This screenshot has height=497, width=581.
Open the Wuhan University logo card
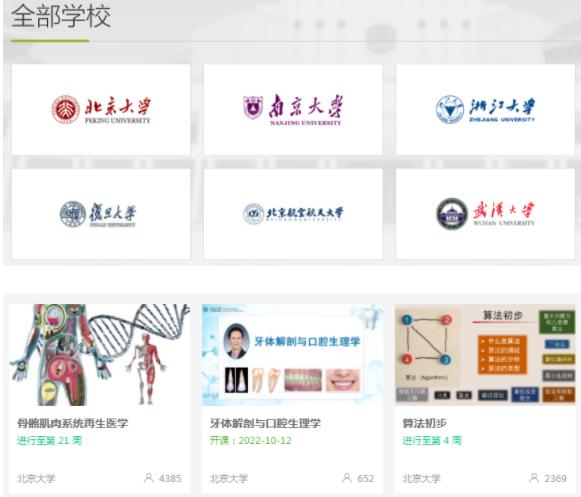click(485, 213)
